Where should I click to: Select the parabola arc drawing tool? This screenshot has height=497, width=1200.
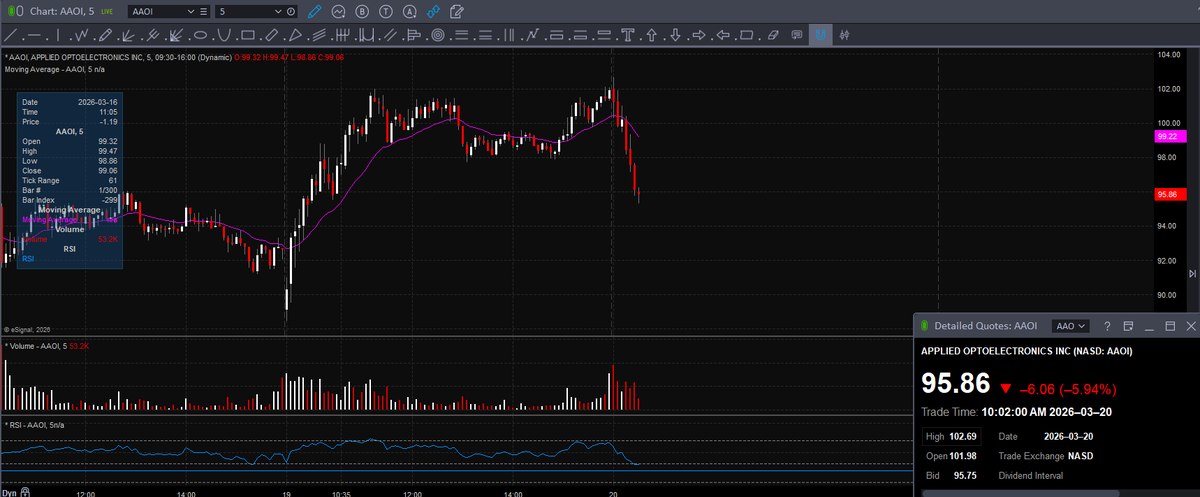point(224,35)
